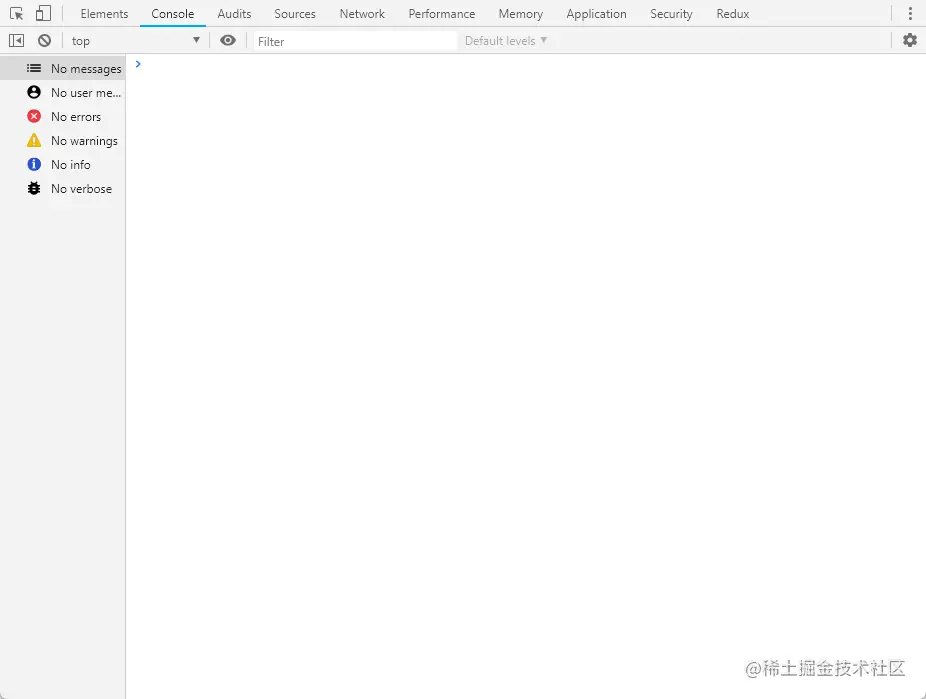The height and width of the screenshot is (699, 926).
Task: Click the messages list icon
Action: coord(34,68)
